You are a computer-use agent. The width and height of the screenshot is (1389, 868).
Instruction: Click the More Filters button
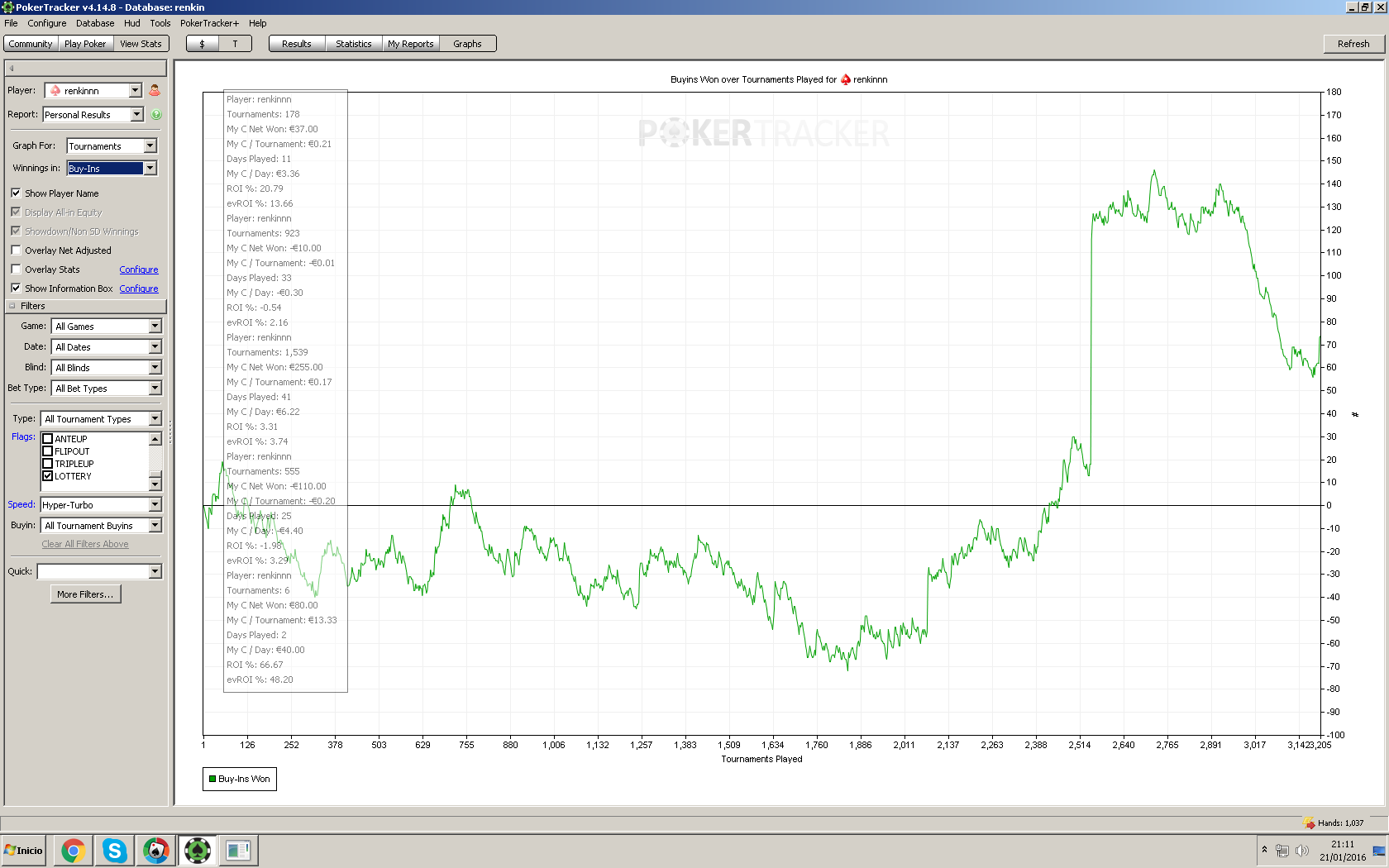85,594
